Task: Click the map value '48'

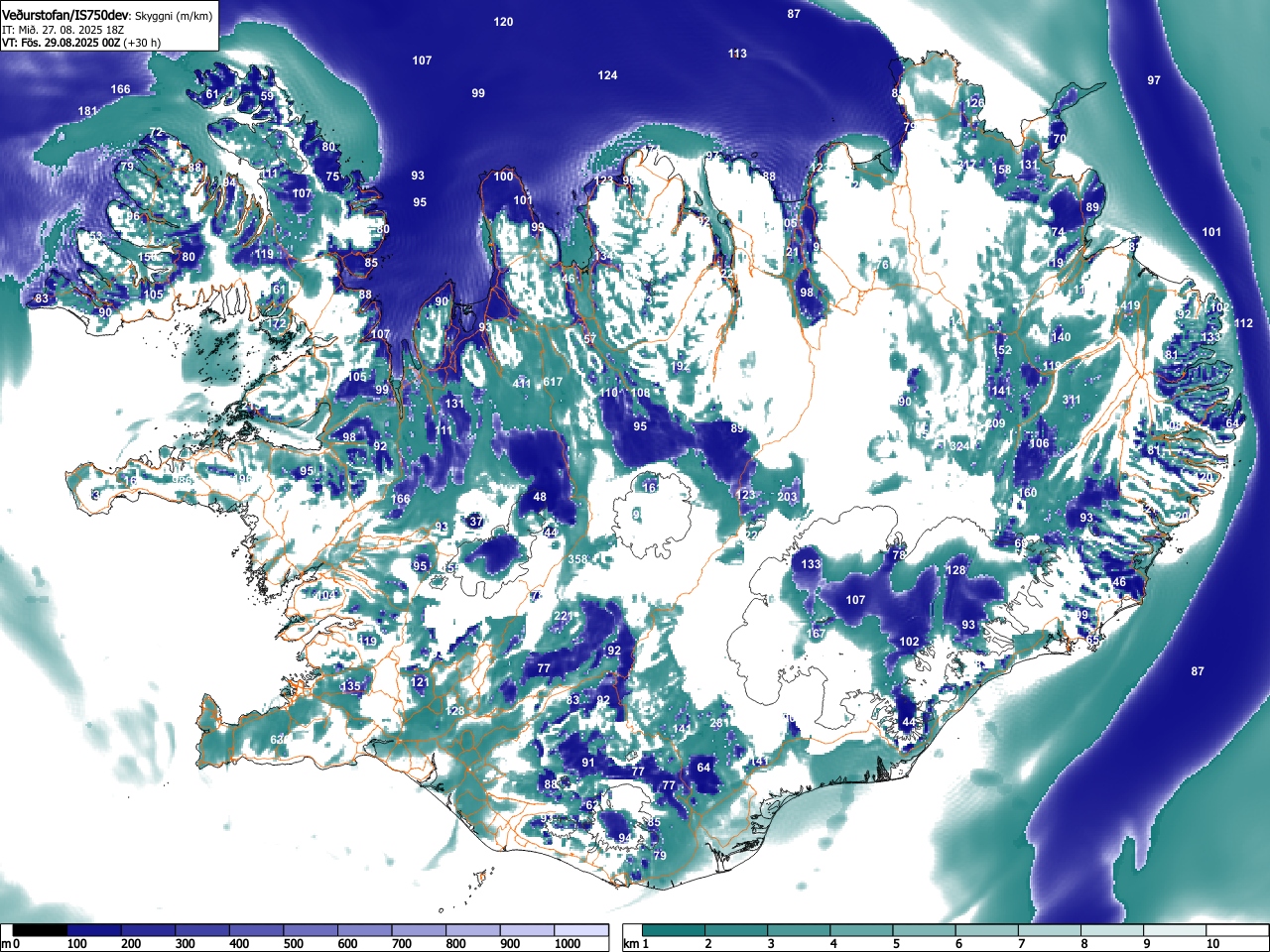Action: pyautogui.click(x=540, y=498)
